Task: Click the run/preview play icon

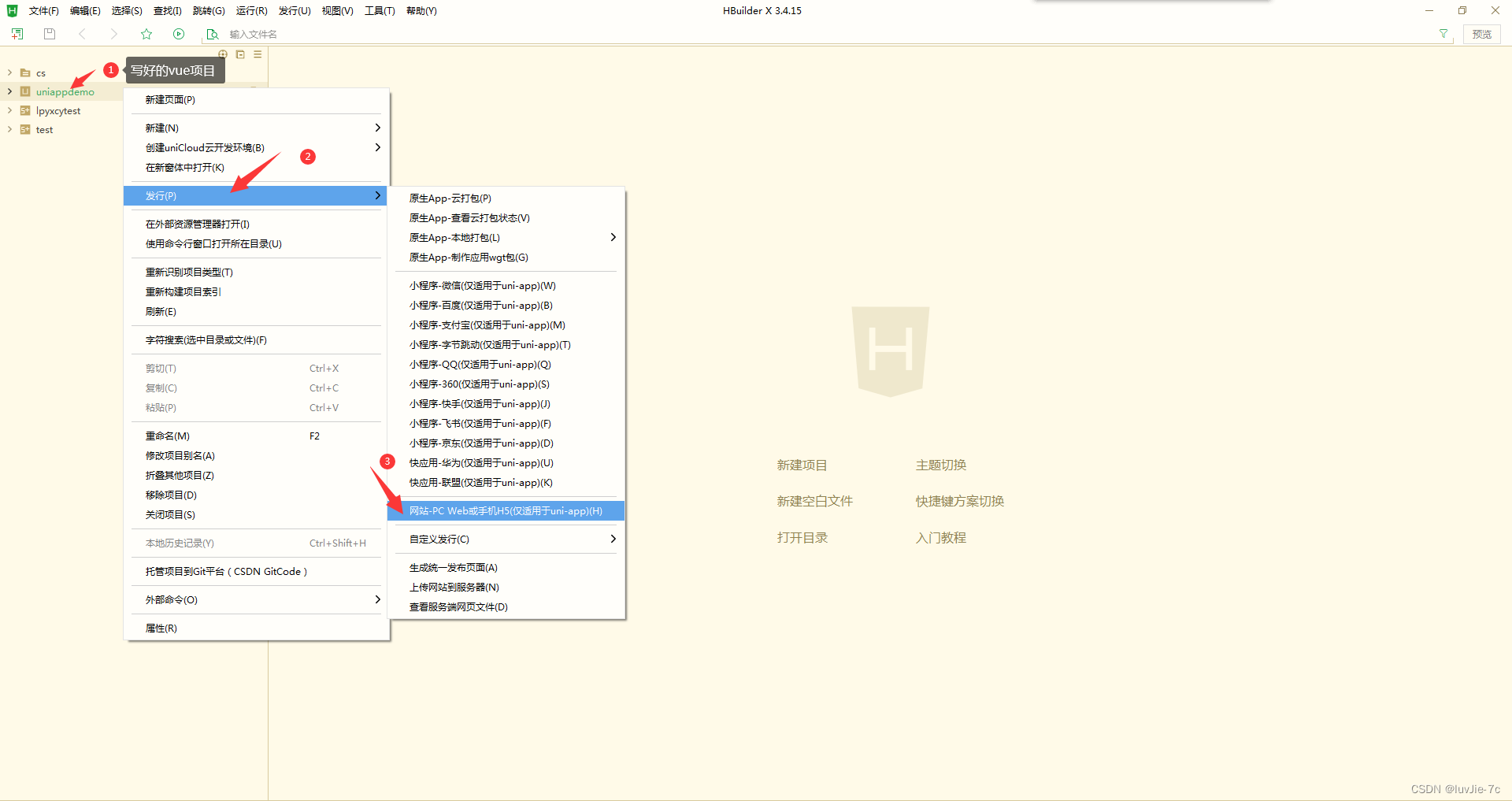Action: (x=179, y=34)
